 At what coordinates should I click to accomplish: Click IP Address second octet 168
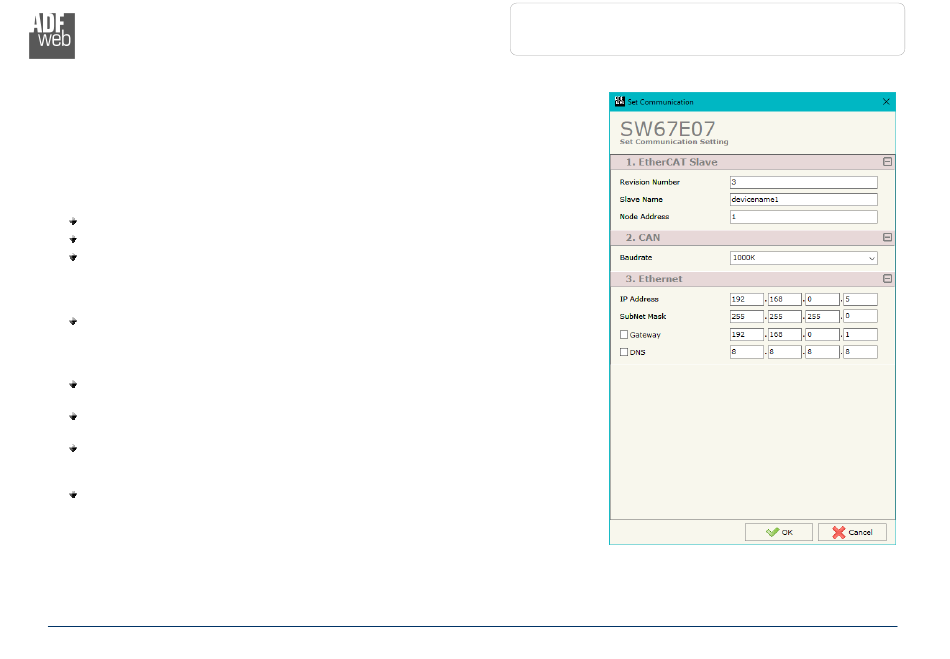[x=785, y=299]
